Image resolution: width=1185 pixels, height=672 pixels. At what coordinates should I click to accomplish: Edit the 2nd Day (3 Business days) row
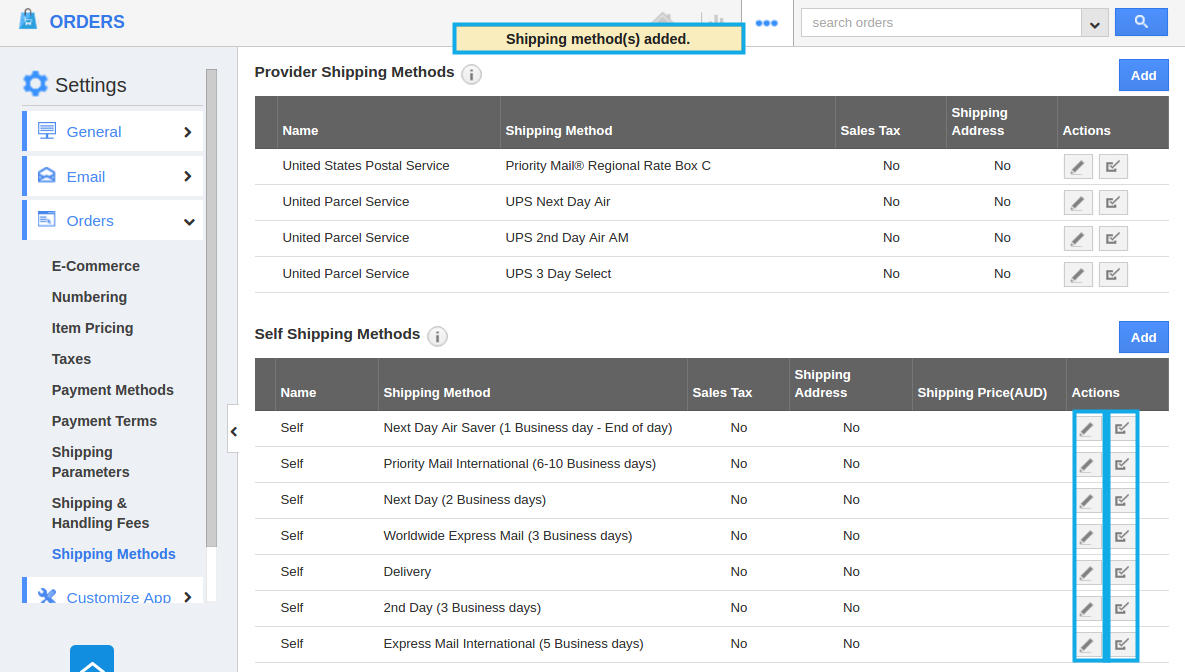click(1087, 609)
